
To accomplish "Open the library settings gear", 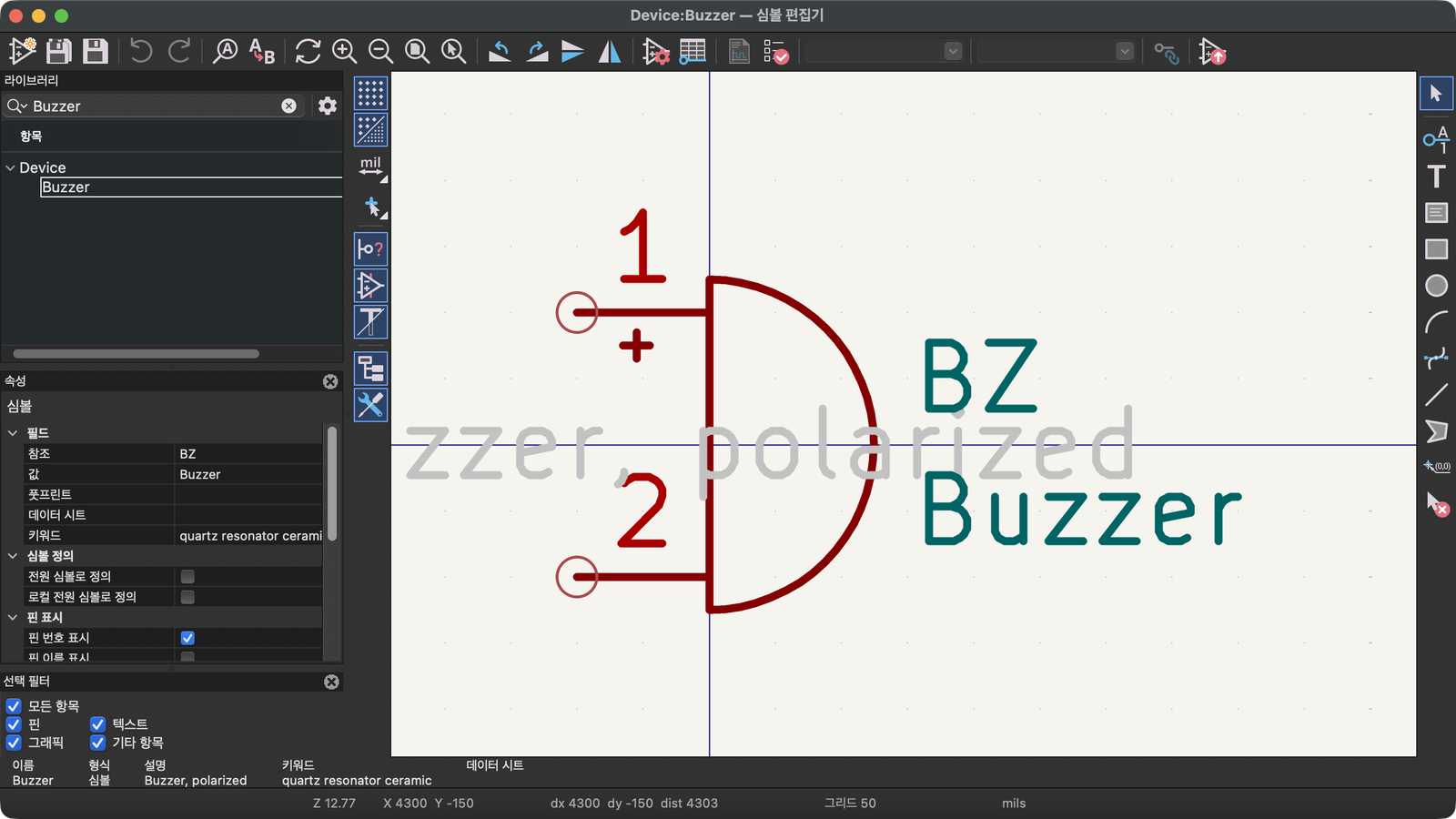I will point(328,106).
